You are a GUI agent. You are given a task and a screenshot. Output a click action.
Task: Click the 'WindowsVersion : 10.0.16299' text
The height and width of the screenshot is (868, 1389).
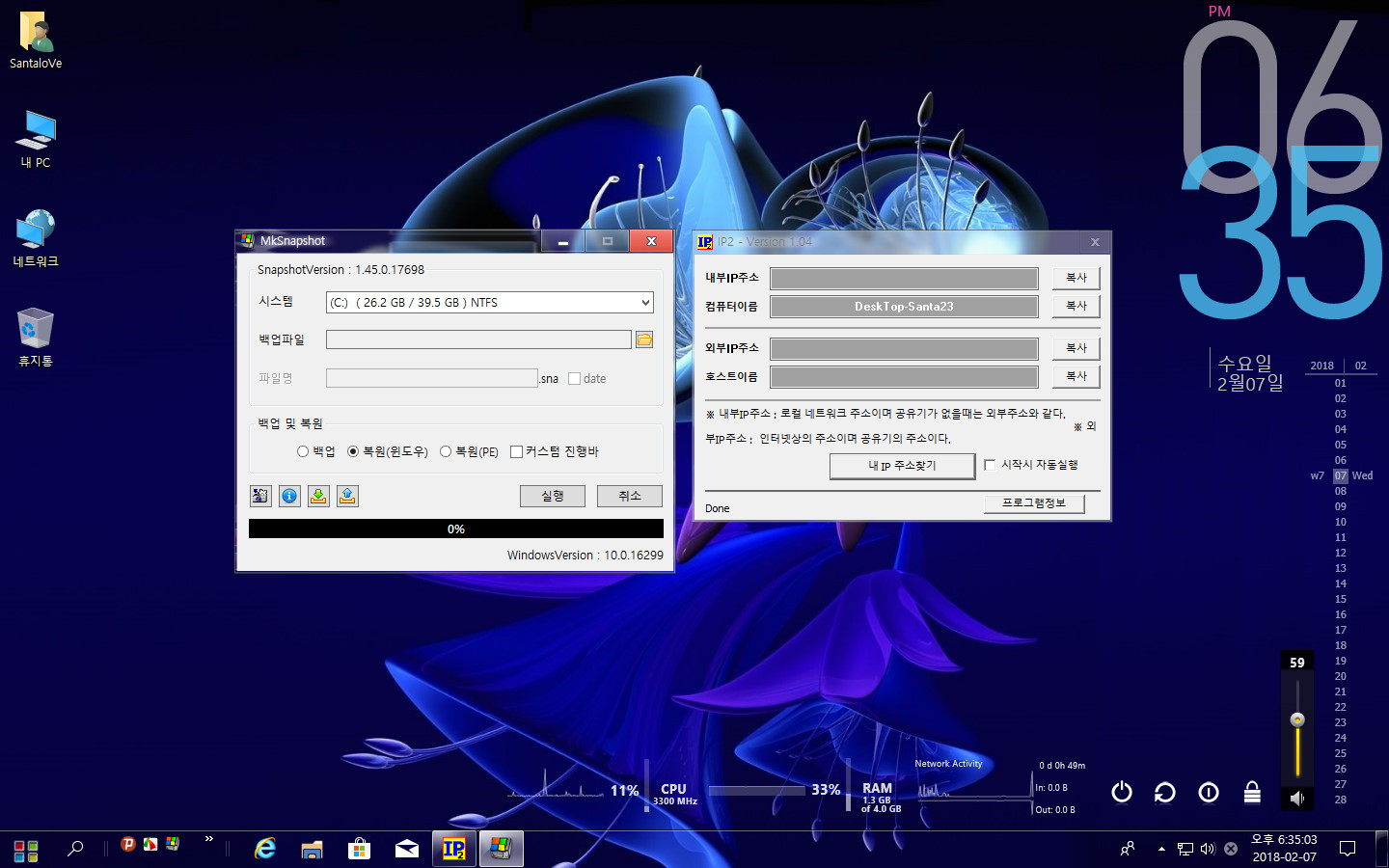tap(586, 556)
